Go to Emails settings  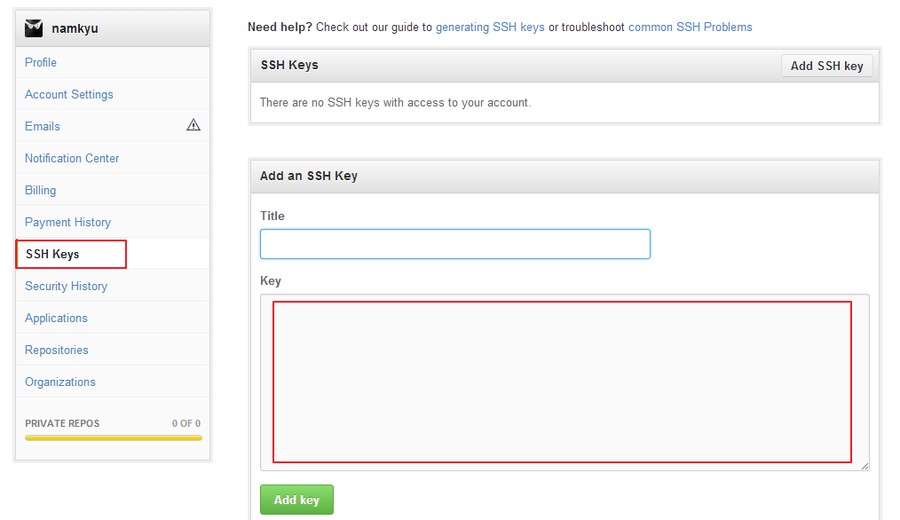pyautogui.click(x=42, y=126)
